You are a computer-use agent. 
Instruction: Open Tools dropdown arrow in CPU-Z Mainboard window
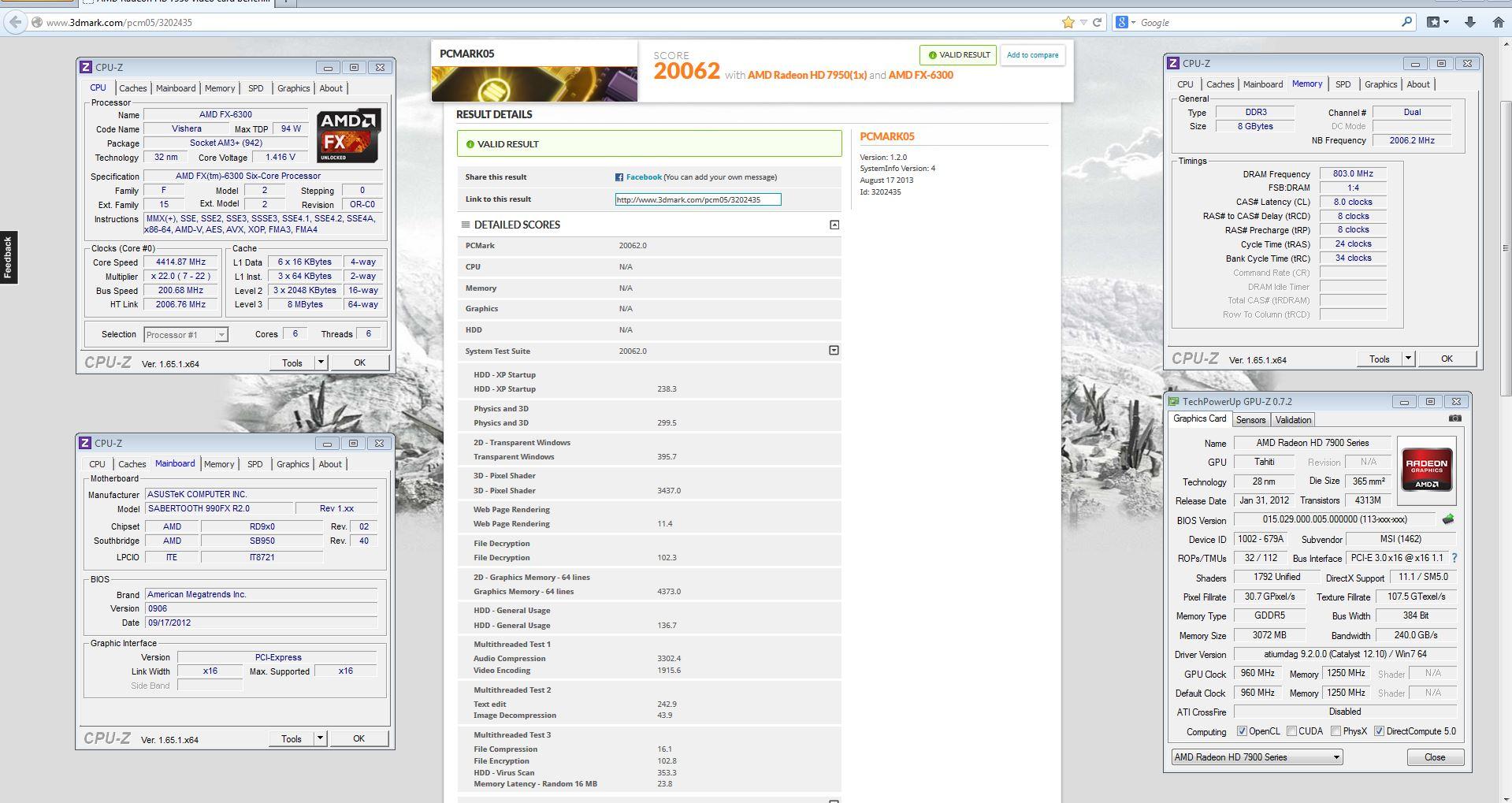click(x=320, y=738)
